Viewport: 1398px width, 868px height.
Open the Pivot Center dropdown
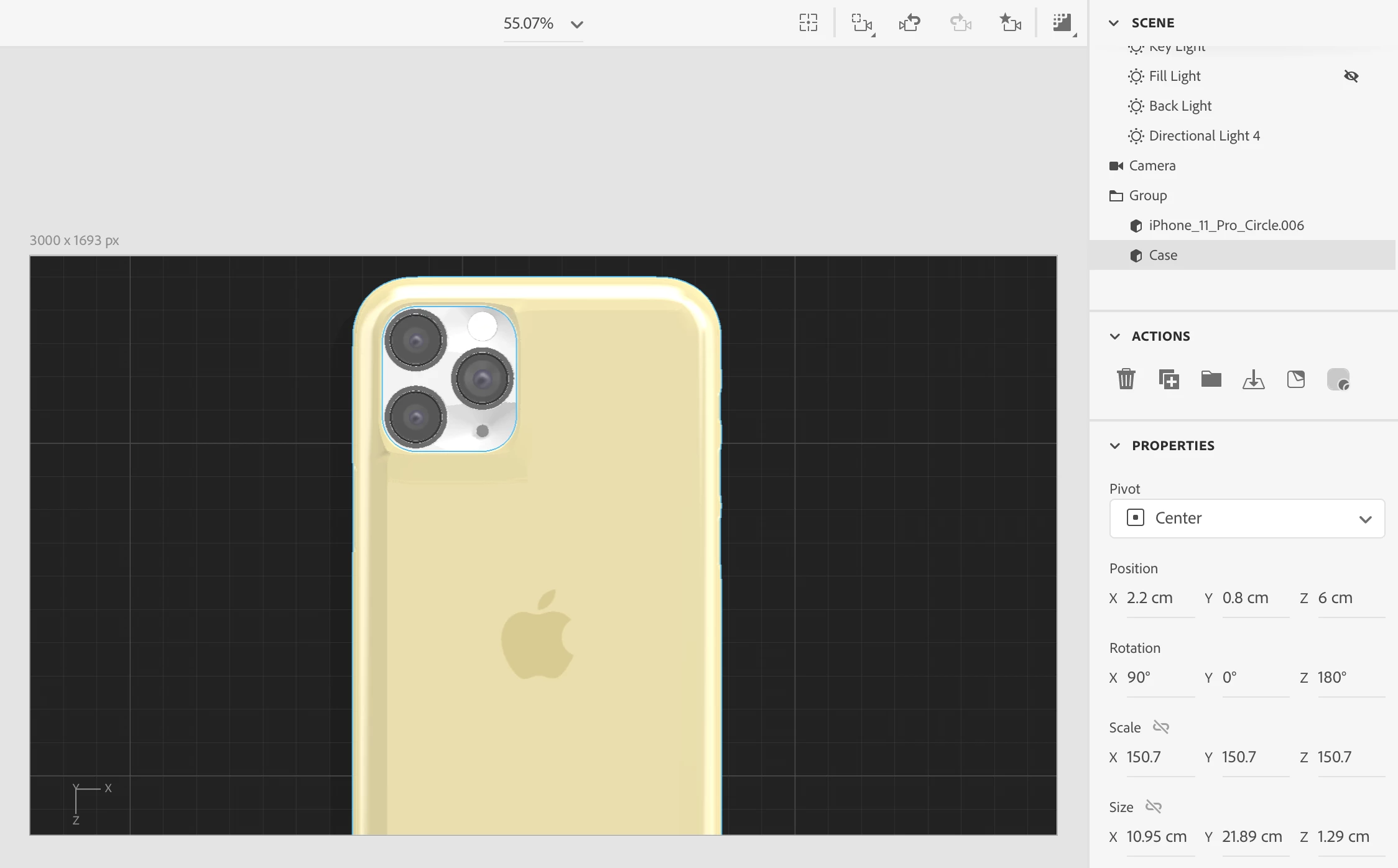click(x=1246, y=518)
